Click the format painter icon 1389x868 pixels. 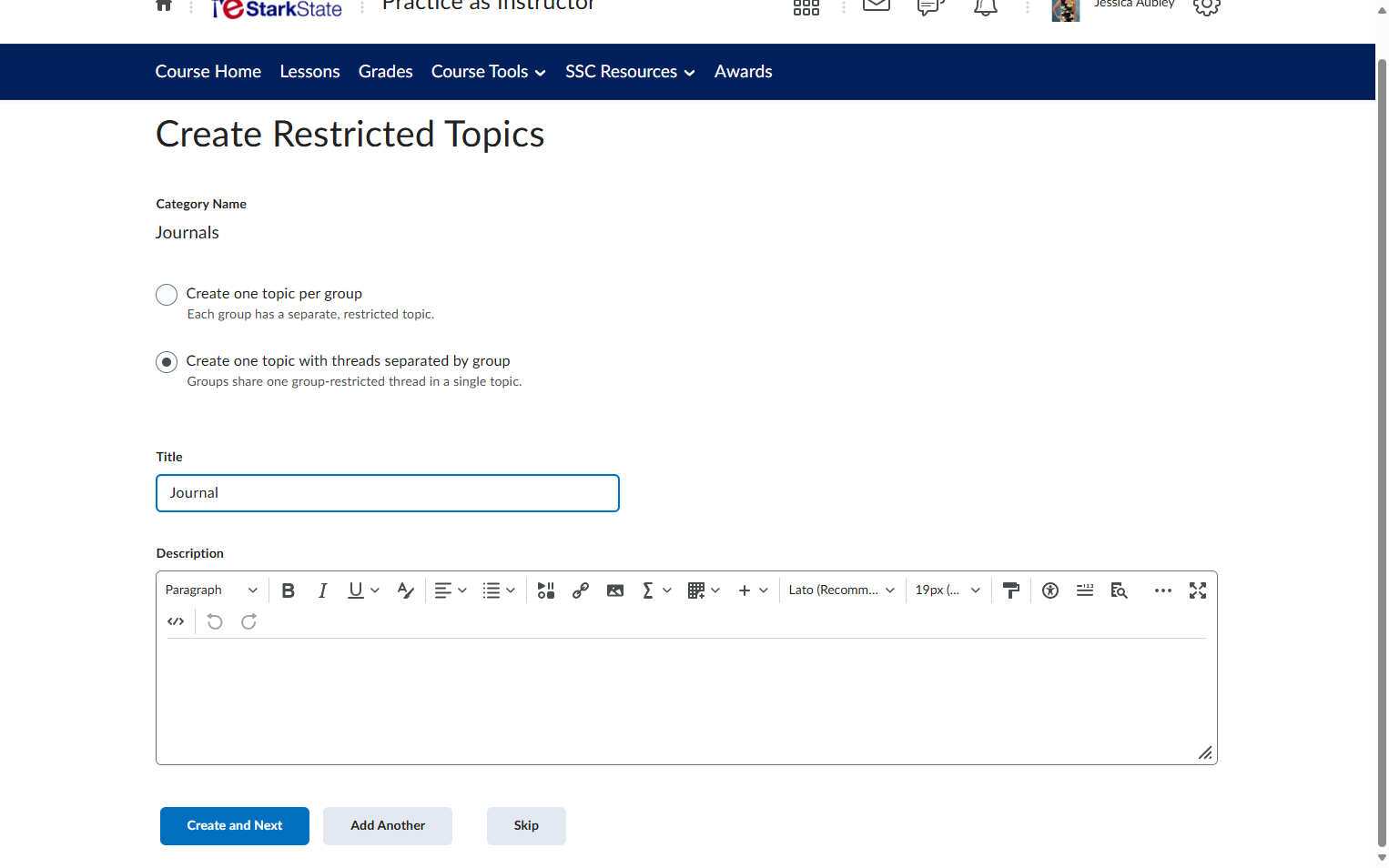pos(1010,590)
